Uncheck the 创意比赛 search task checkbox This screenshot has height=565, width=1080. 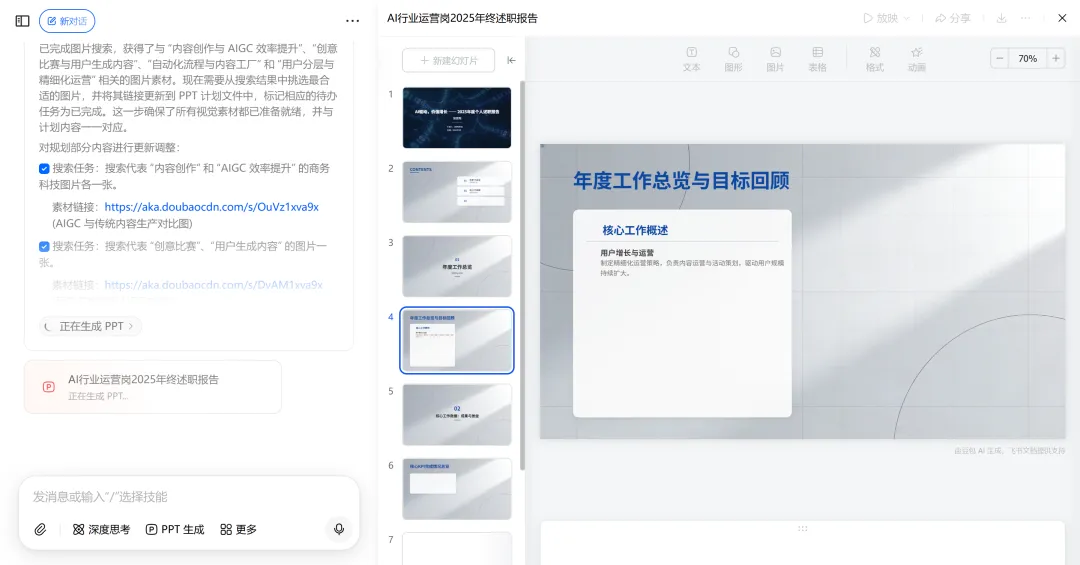click(x=44, y=246)
